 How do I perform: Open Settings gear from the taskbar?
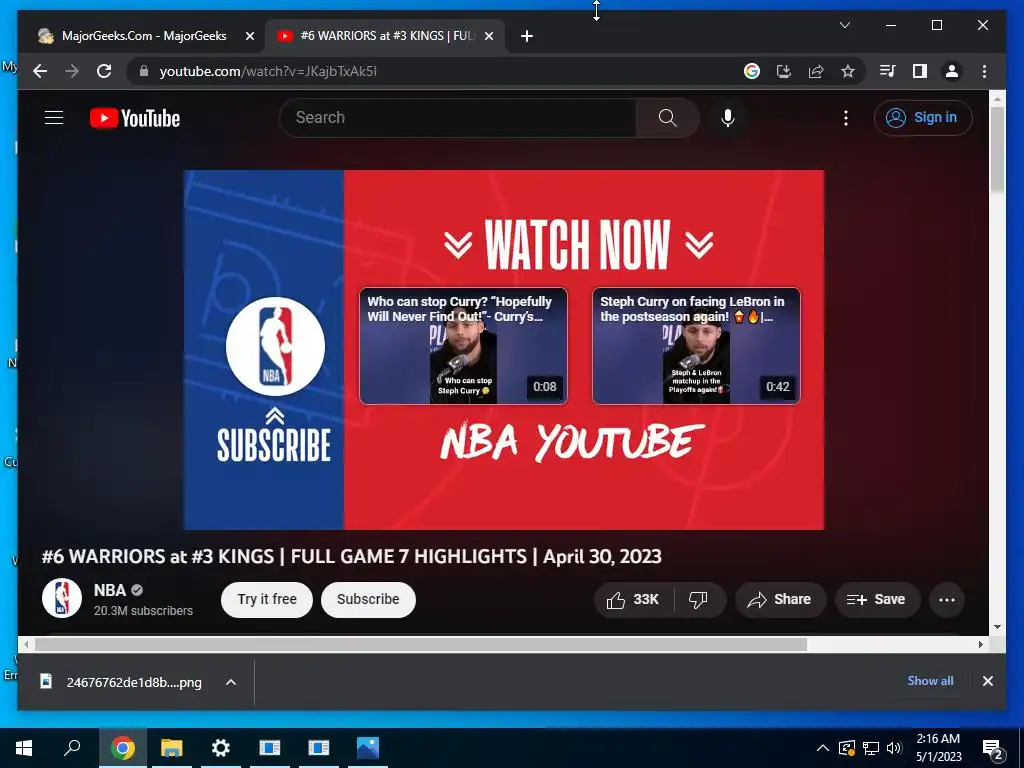coord(221,748)
